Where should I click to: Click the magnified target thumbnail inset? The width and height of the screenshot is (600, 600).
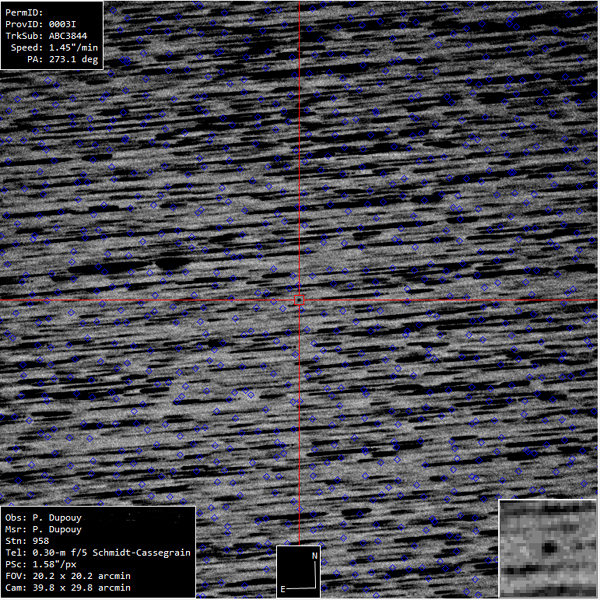tap(549, 549)
